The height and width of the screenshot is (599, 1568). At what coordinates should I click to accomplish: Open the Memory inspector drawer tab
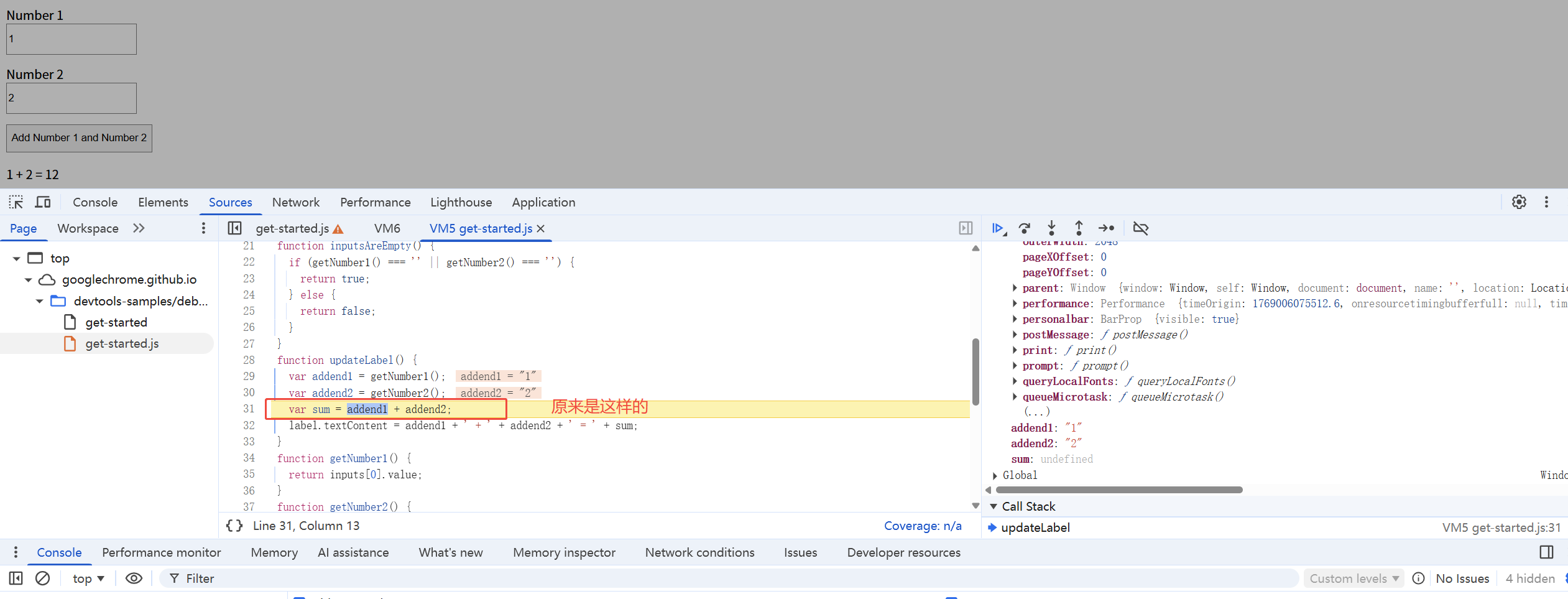click(564, 552)
